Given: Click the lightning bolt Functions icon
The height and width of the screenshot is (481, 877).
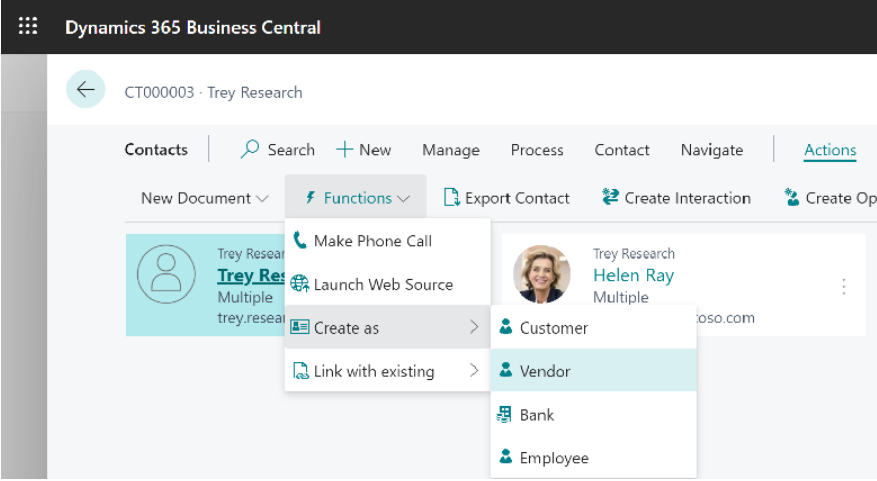Looking at the screenshot, I should click(310, 197).
